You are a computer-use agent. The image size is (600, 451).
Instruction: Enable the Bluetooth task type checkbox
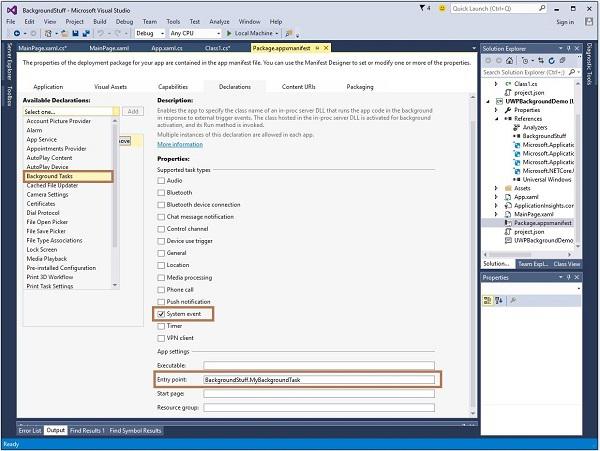161,192
